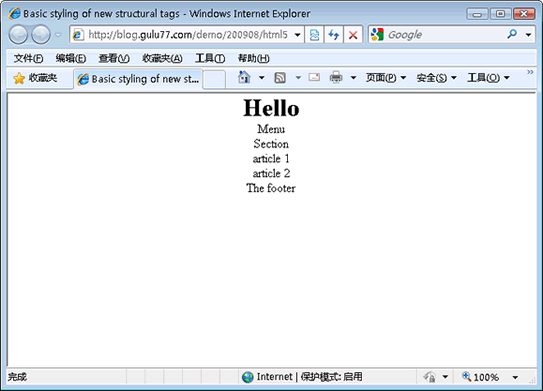The height and width of the screenshot is (391, 543).
Task: Open the 编辑(E) menu
Action: (x=71, y=58)
